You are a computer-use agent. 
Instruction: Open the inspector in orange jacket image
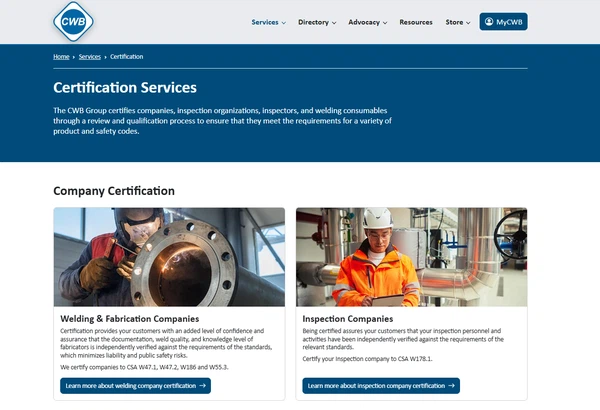click(x=411, y=256)
